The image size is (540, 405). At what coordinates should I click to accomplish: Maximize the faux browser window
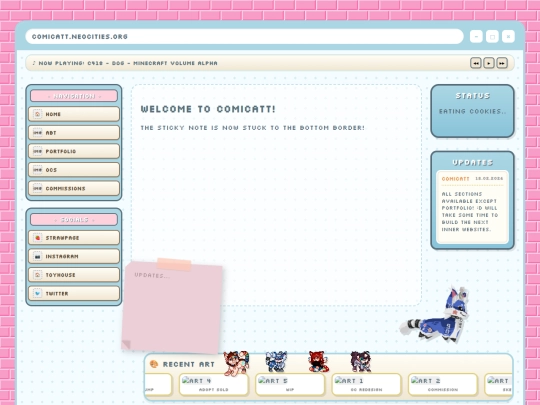click(492, 37)
